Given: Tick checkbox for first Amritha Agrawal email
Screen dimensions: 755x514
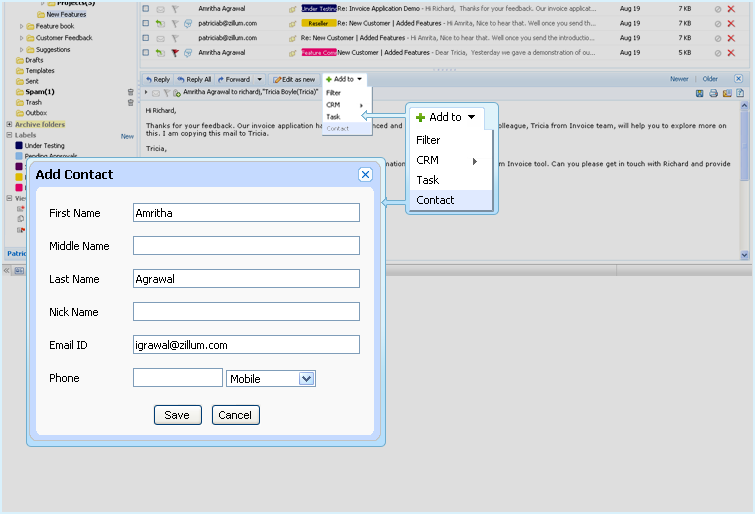Looking at the screenshot, I should click(146, 8).
